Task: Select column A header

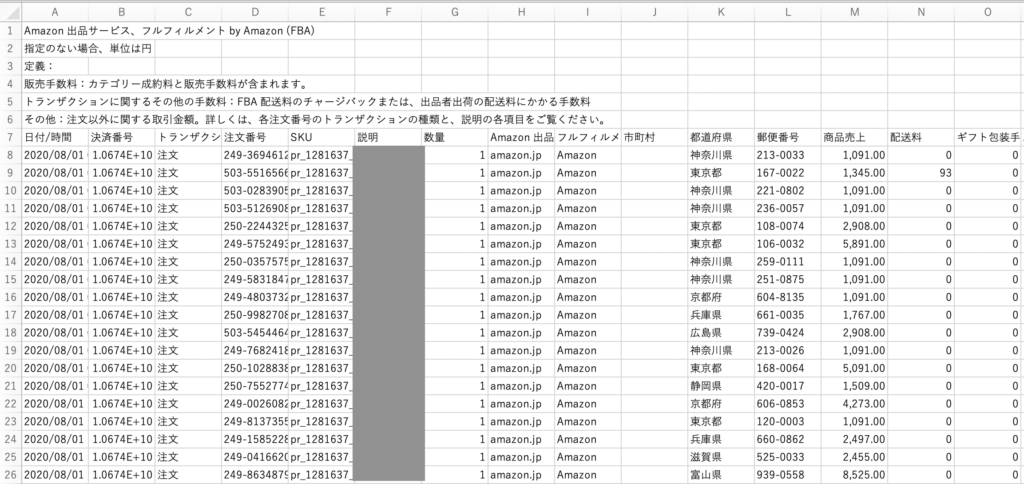Action: 55,12
